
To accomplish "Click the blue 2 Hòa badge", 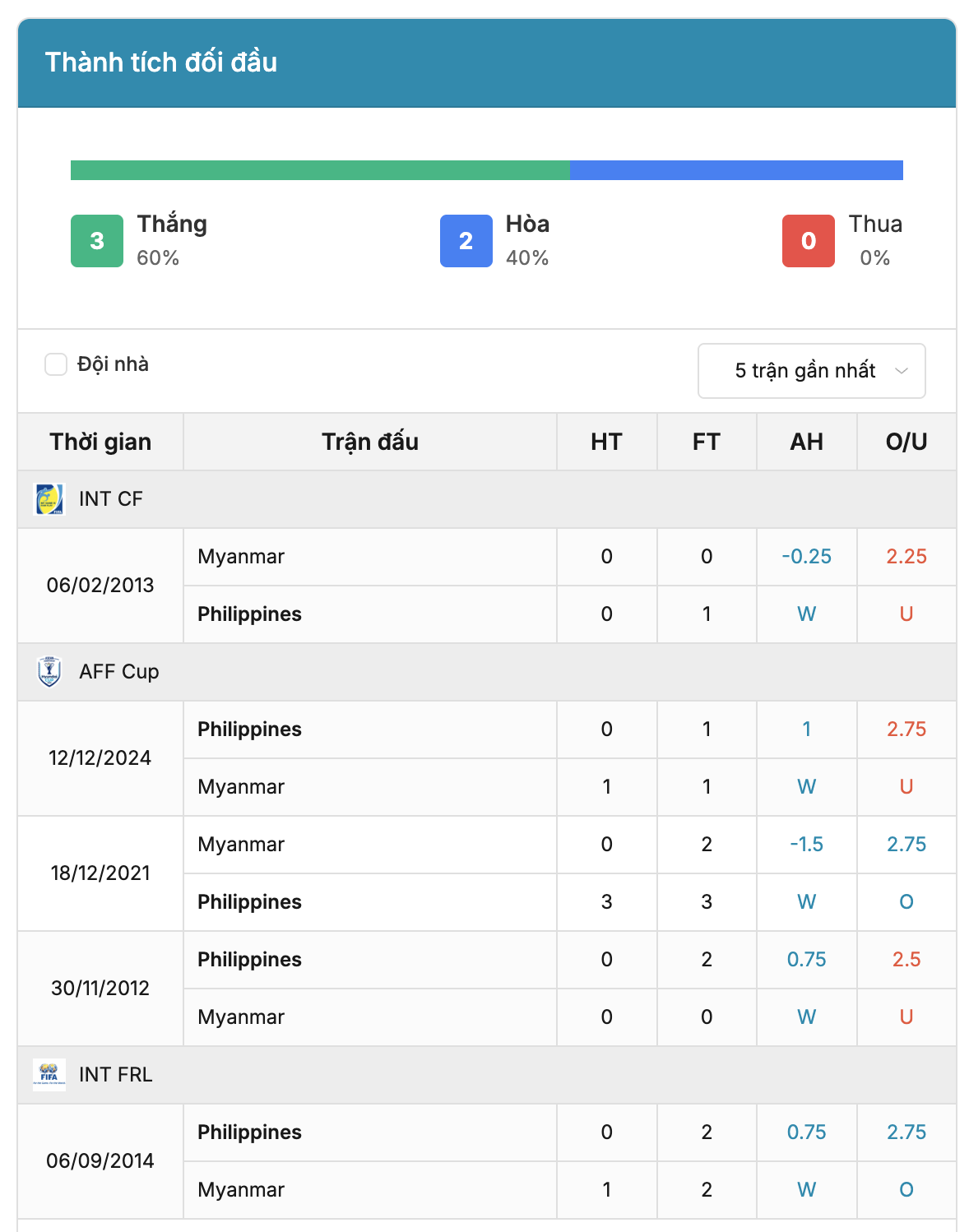I will pos(466,241).
